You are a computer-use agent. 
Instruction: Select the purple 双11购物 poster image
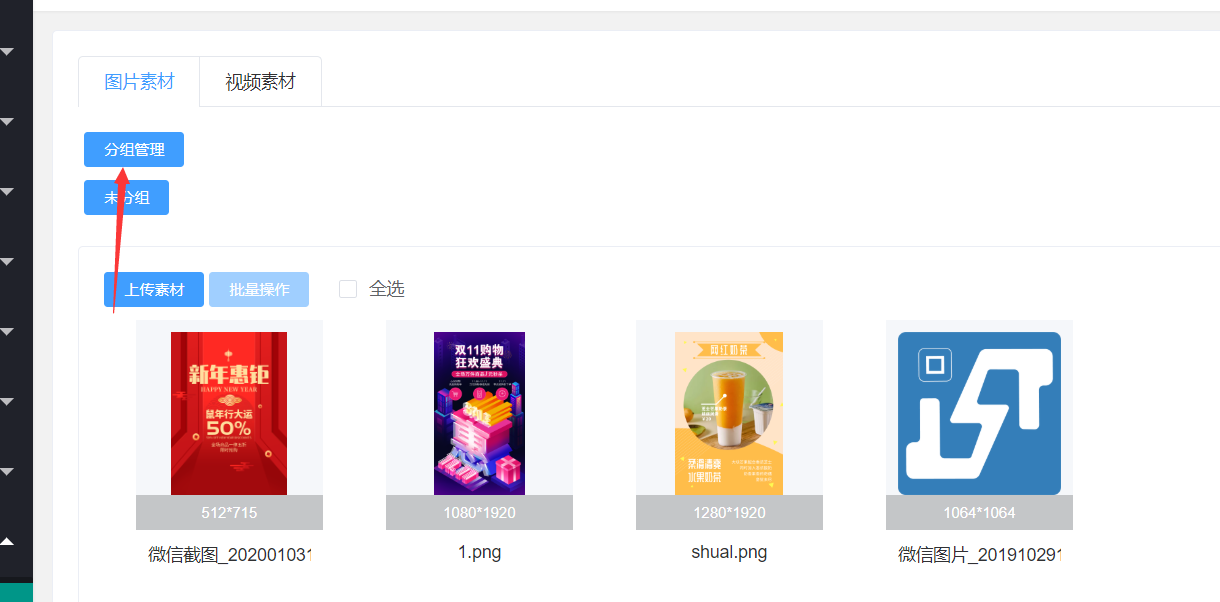tap(479, 413)
